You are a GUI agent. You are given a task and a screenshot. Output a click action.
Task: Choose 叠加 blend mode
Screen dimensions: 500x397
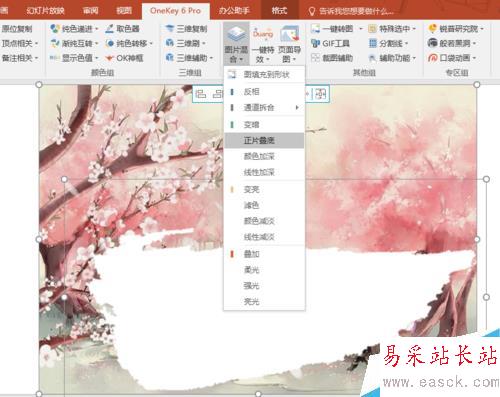tap(264, 254)
